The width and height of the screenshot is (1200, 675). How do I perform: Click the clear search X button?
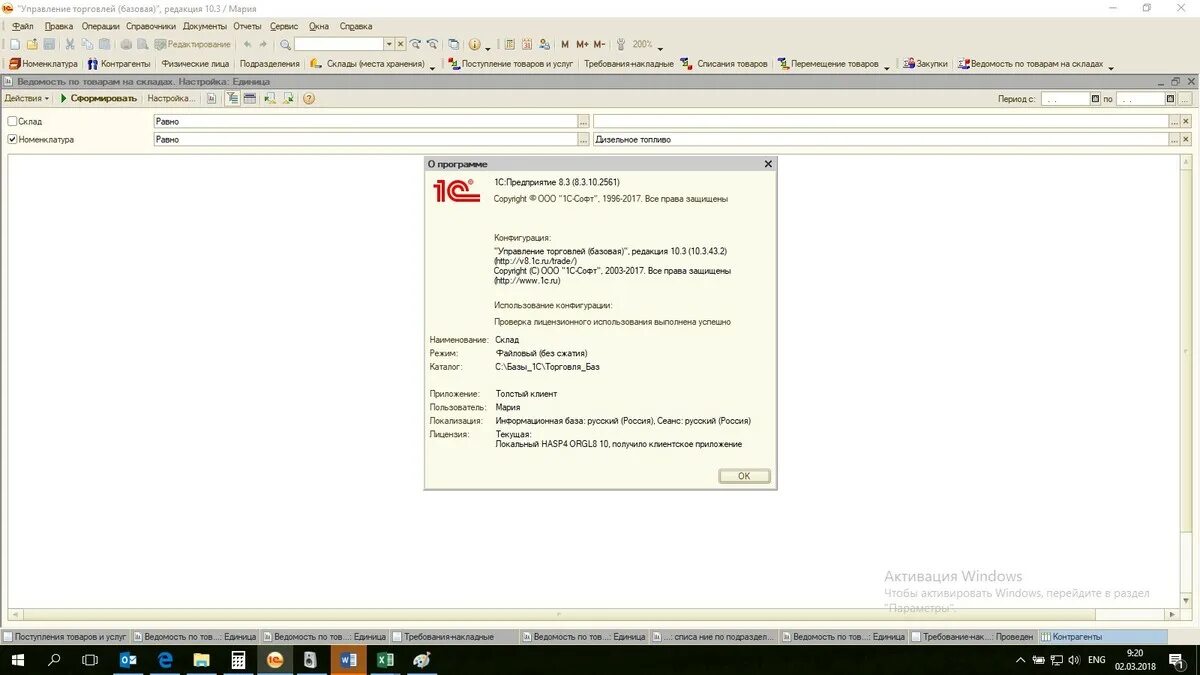point(400,44)
